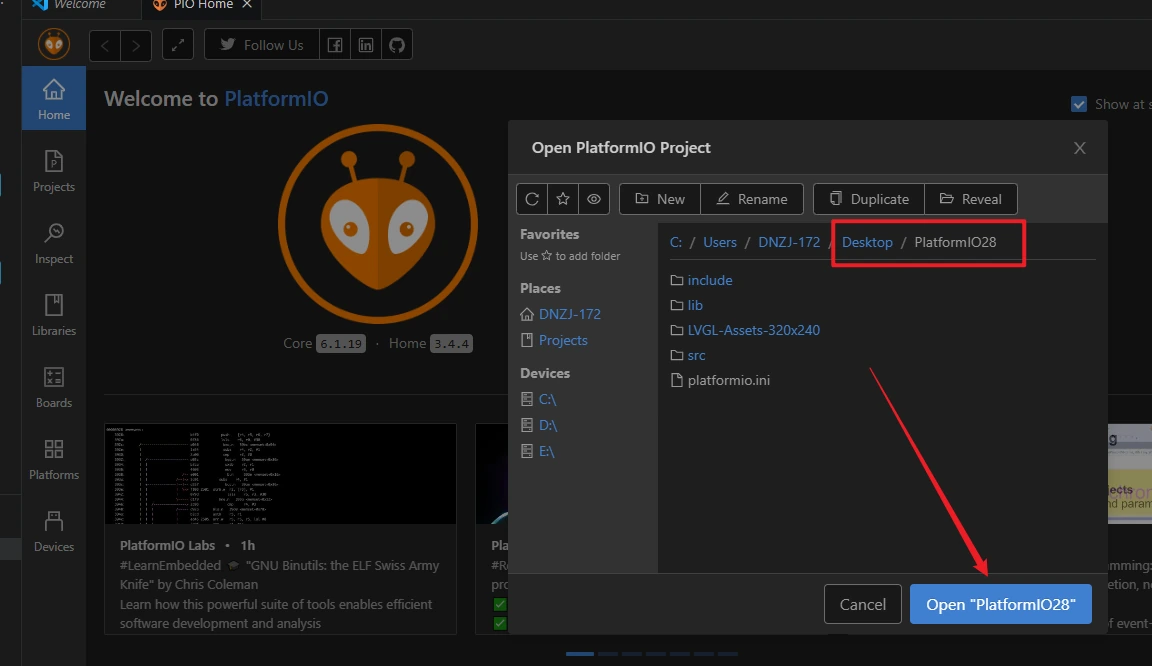Navigate to Users in breadcrumb path
The height and width of the screenshot is (666, 1152).
pyautogui.click(x=720, y=243)
